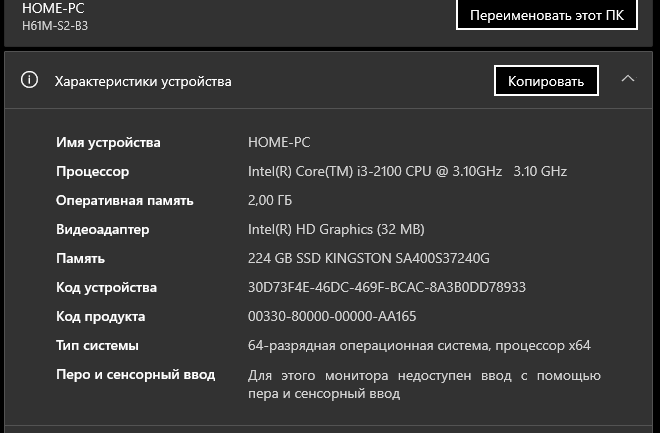Click the Процессор label
This screenshot has height=433, width=660.
[92, 171]
